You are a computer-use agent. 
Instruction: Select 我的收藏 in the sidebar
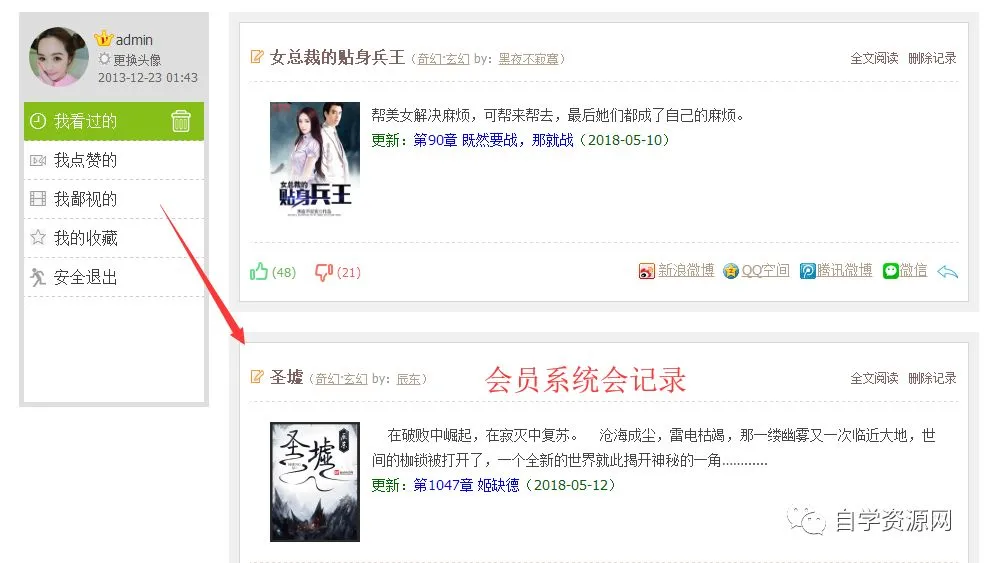coord(114,239)
